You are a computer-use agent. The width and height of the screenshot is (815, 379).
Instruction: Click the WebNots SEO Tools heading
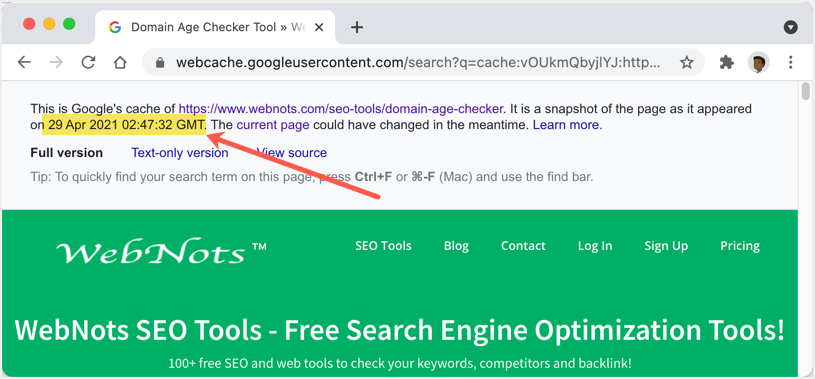[x=400, y=330]
